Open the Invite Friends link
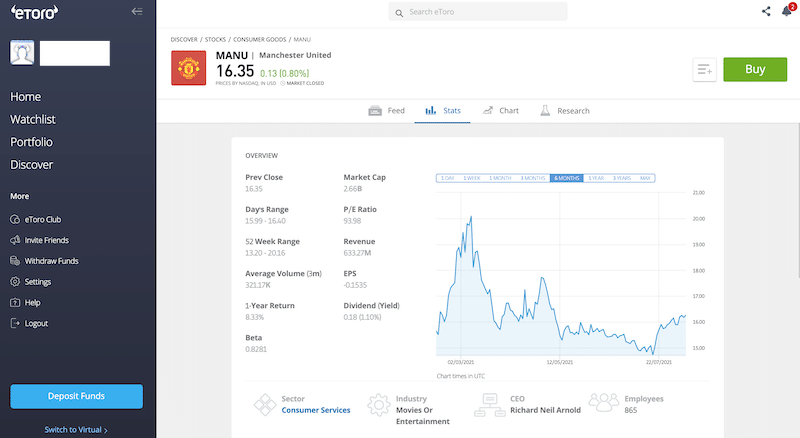 pos(46,240)
